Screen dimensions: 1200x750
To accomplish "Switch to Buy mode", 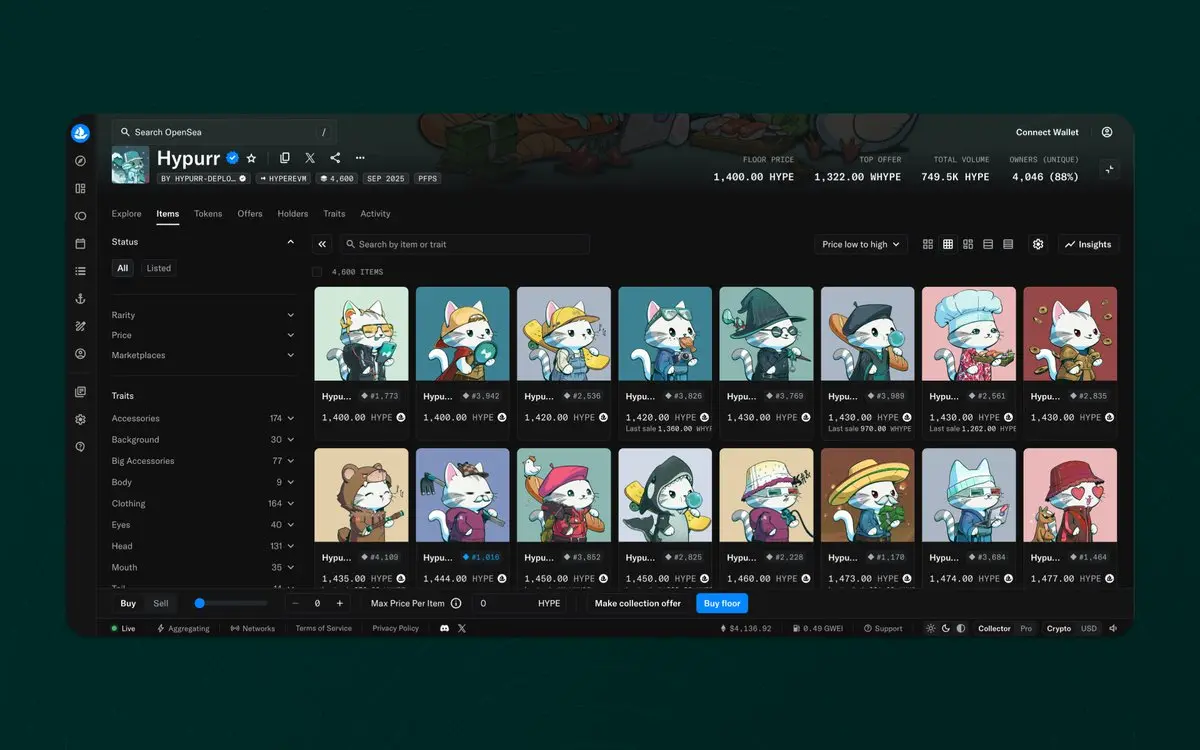I will point(128,603).
